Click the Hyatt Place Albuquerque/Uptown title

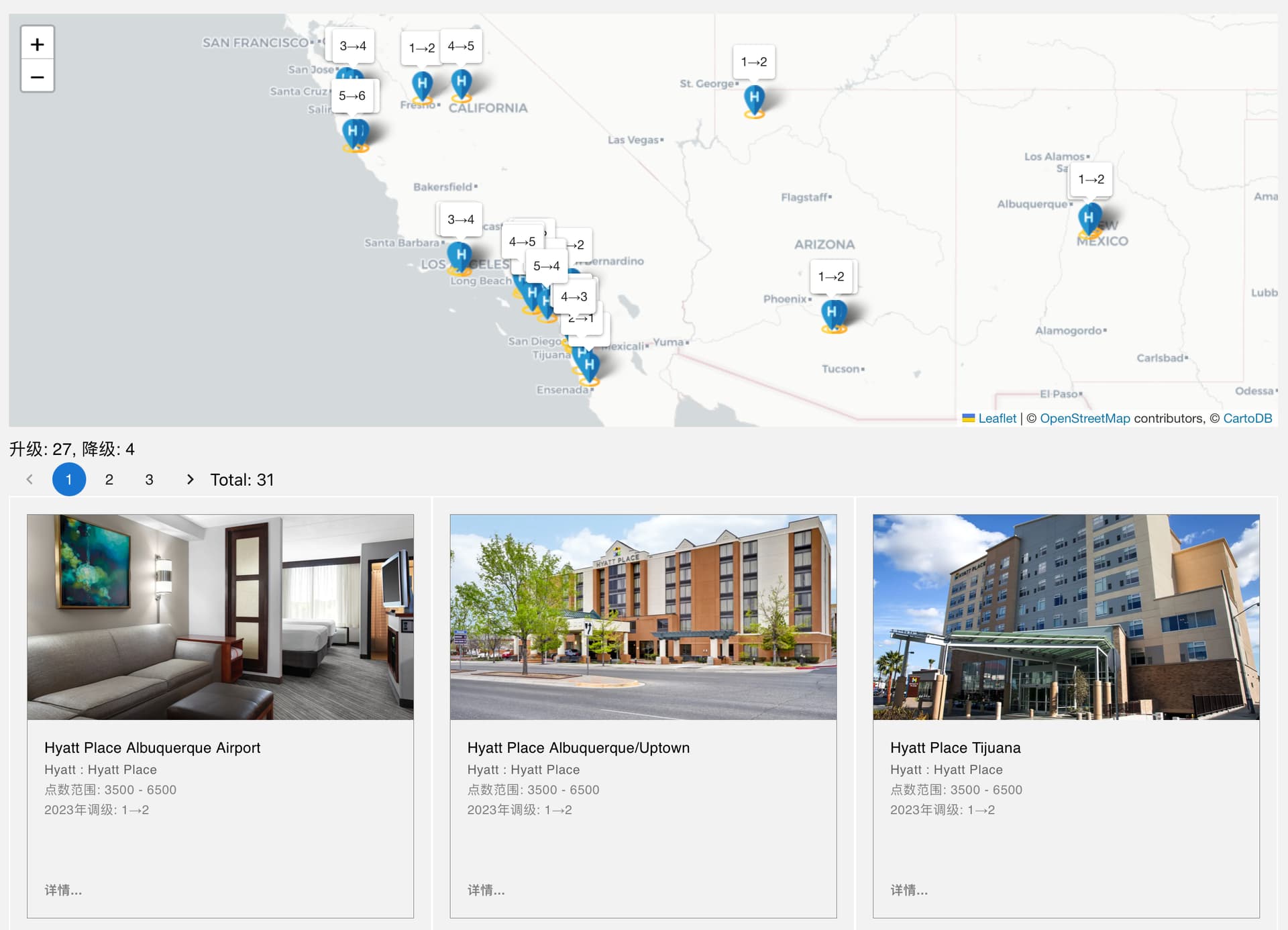click(578, 747)
